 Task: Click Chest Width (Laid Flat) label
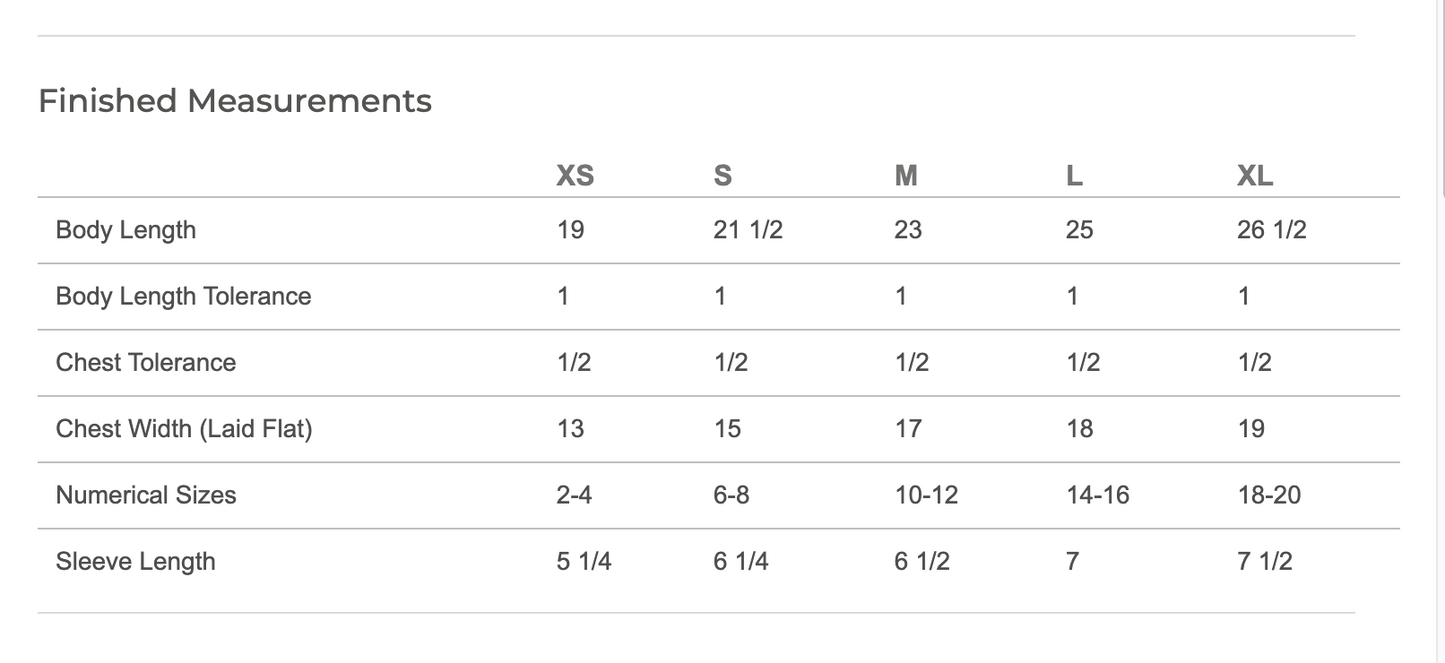pos(184,429)
